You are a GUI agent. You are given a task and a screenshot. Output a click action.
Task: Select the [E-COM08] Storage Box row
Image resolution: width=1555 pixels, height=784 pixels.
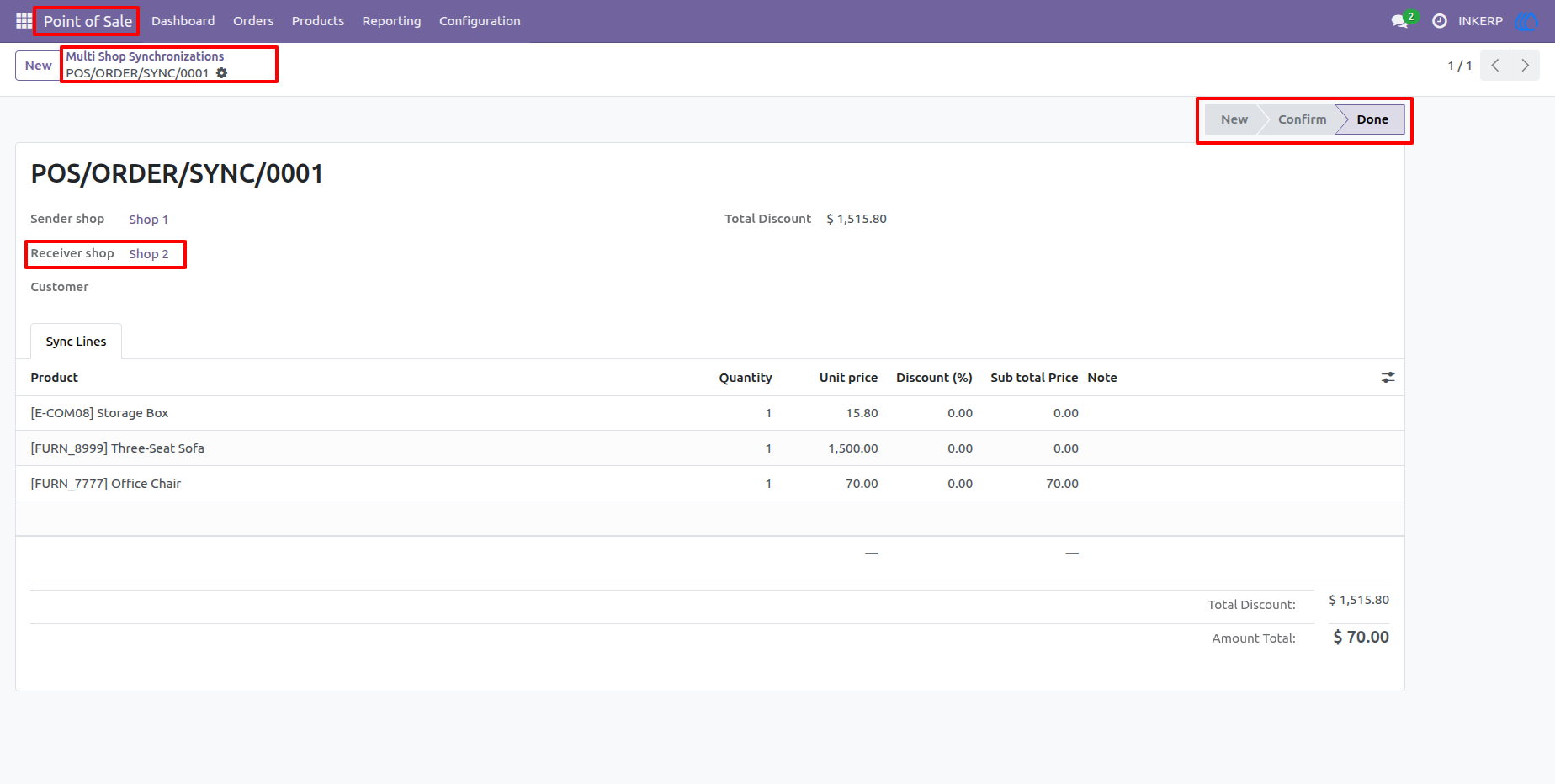point(709,413)
